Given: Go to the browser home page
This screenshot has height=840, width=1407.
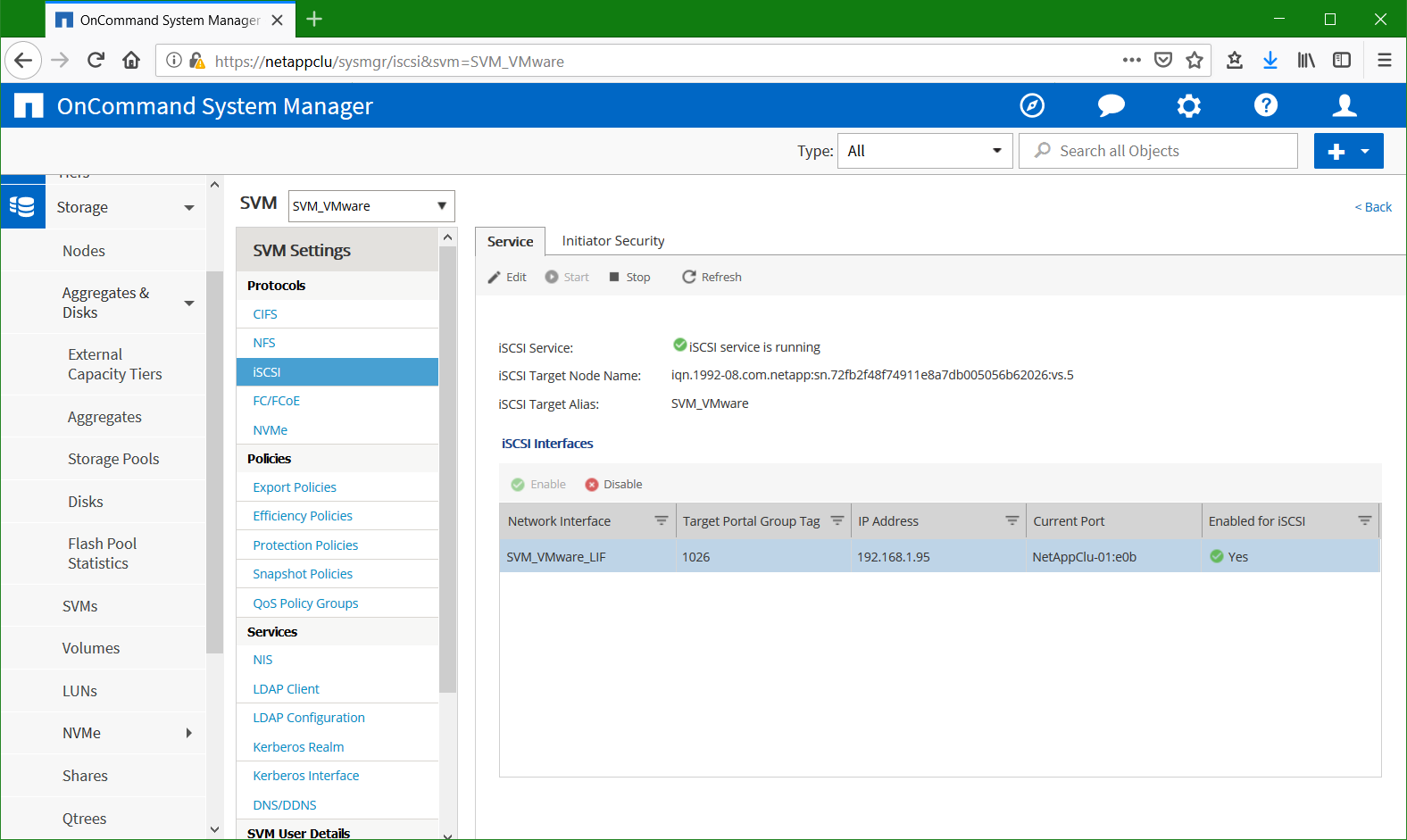Looking at the screenshot, I should [x=131, y=61].
